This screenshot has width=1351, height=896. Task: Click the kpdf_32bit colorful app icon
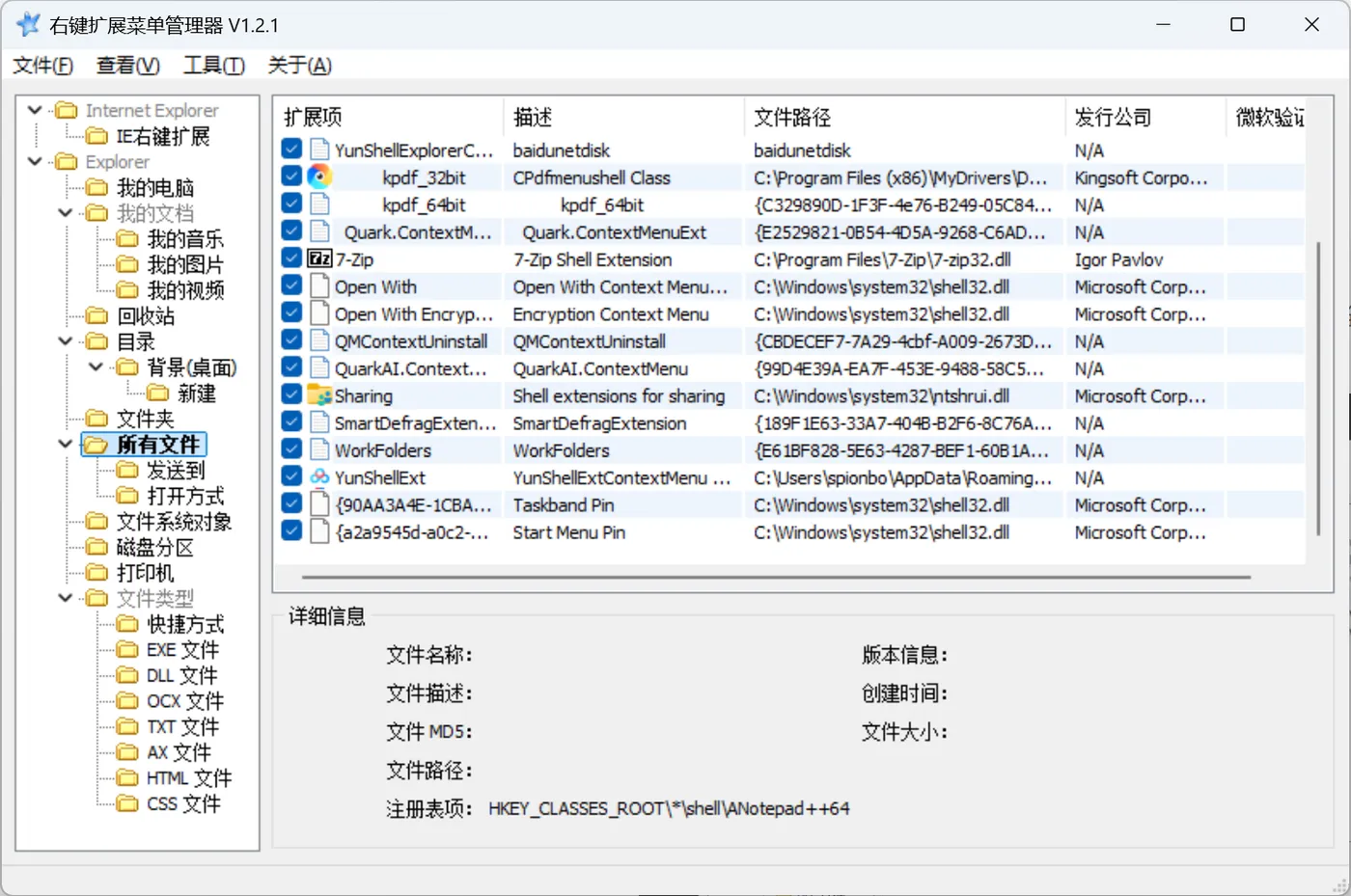pyautogui.click(x=319, y=176)
